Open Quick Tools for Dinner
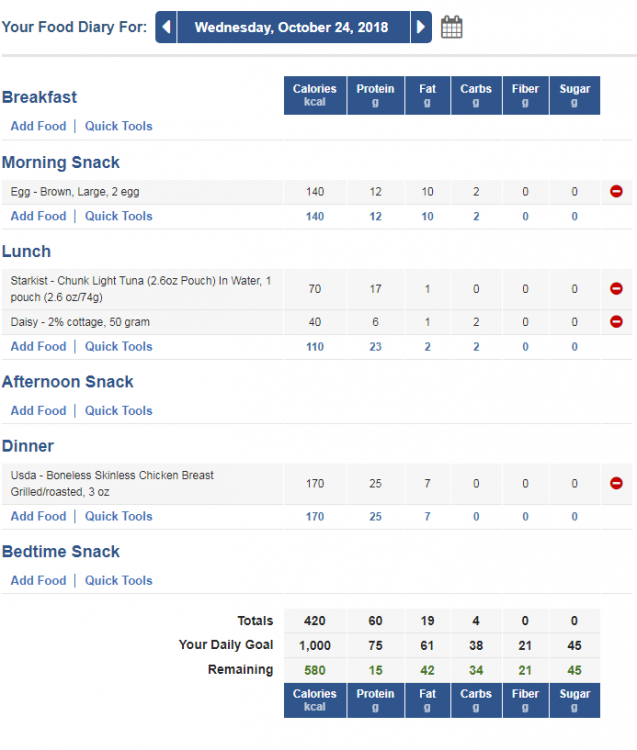Viewport: 637px width, 750px height. click(x=119, y=517)
